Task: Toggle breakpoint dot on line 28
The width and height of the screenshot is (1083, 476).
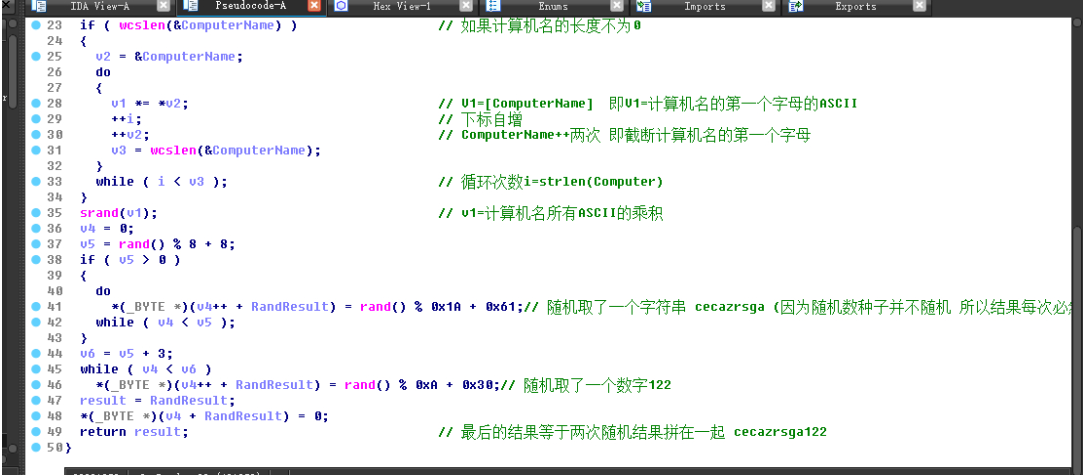Action: pos(36,104)
